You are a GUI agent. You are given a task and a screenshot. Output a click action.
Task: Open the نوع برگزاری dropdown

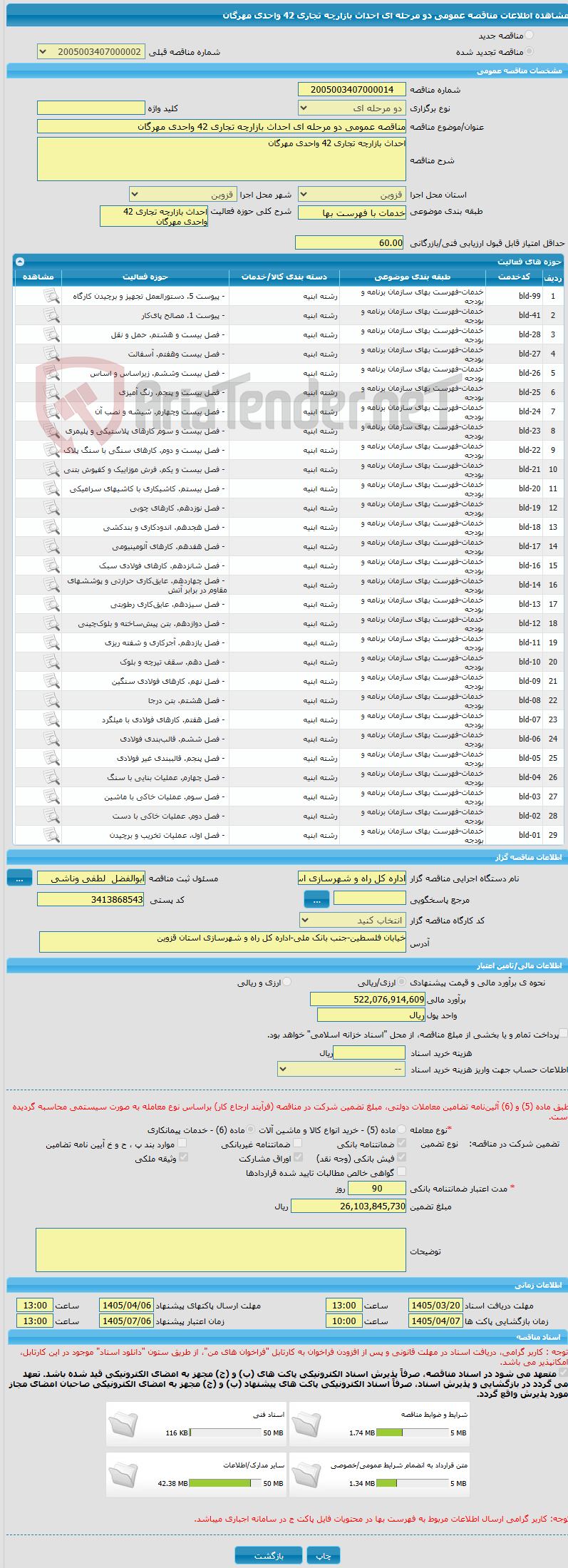click(x=352, y=108)
